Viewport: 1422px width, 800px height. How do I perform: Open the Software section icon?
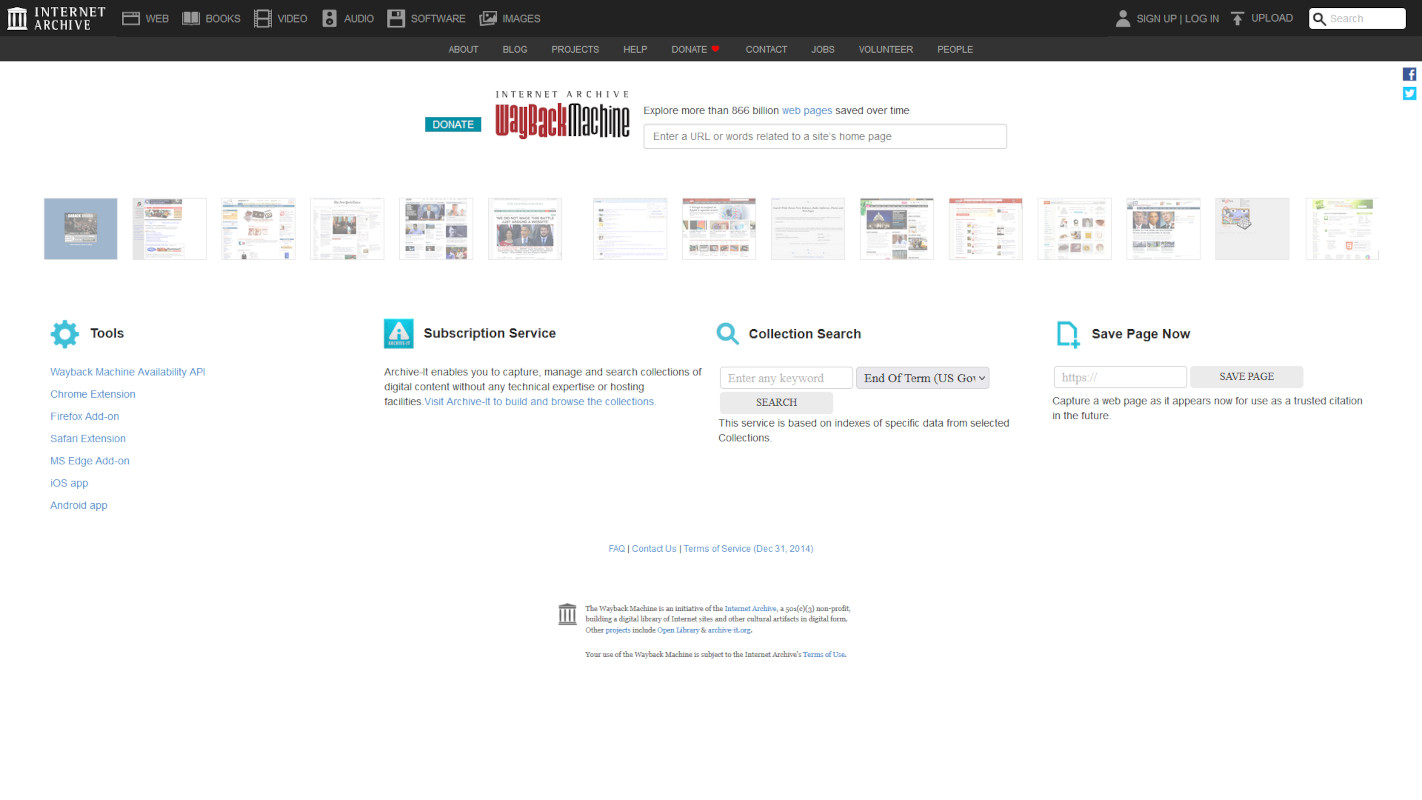[396, 18]
